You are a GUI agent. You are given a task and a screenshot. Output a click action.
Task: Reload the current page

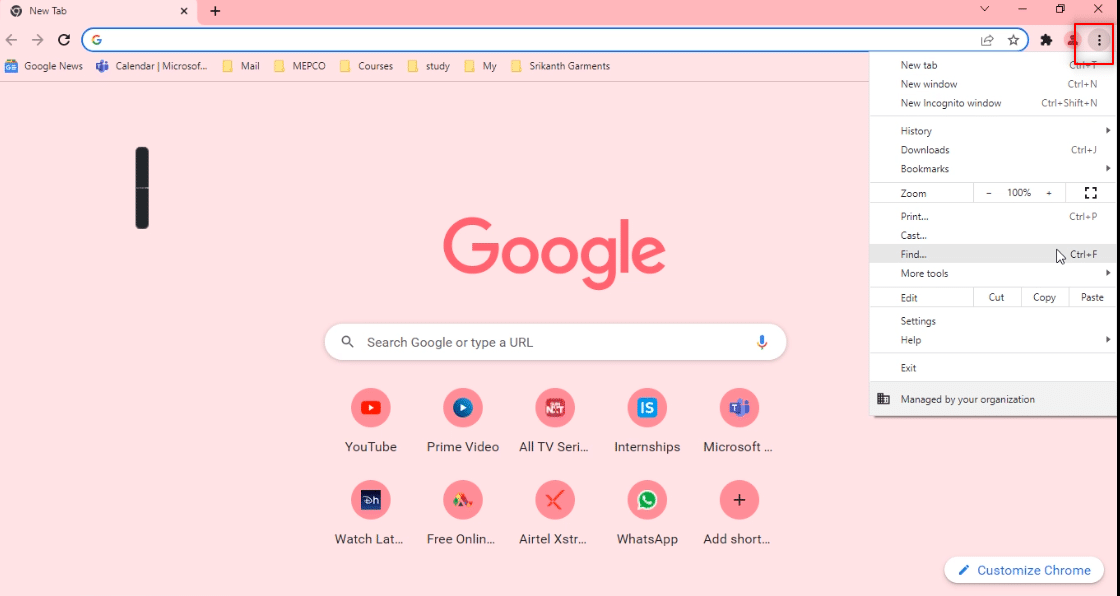[64, 40]
